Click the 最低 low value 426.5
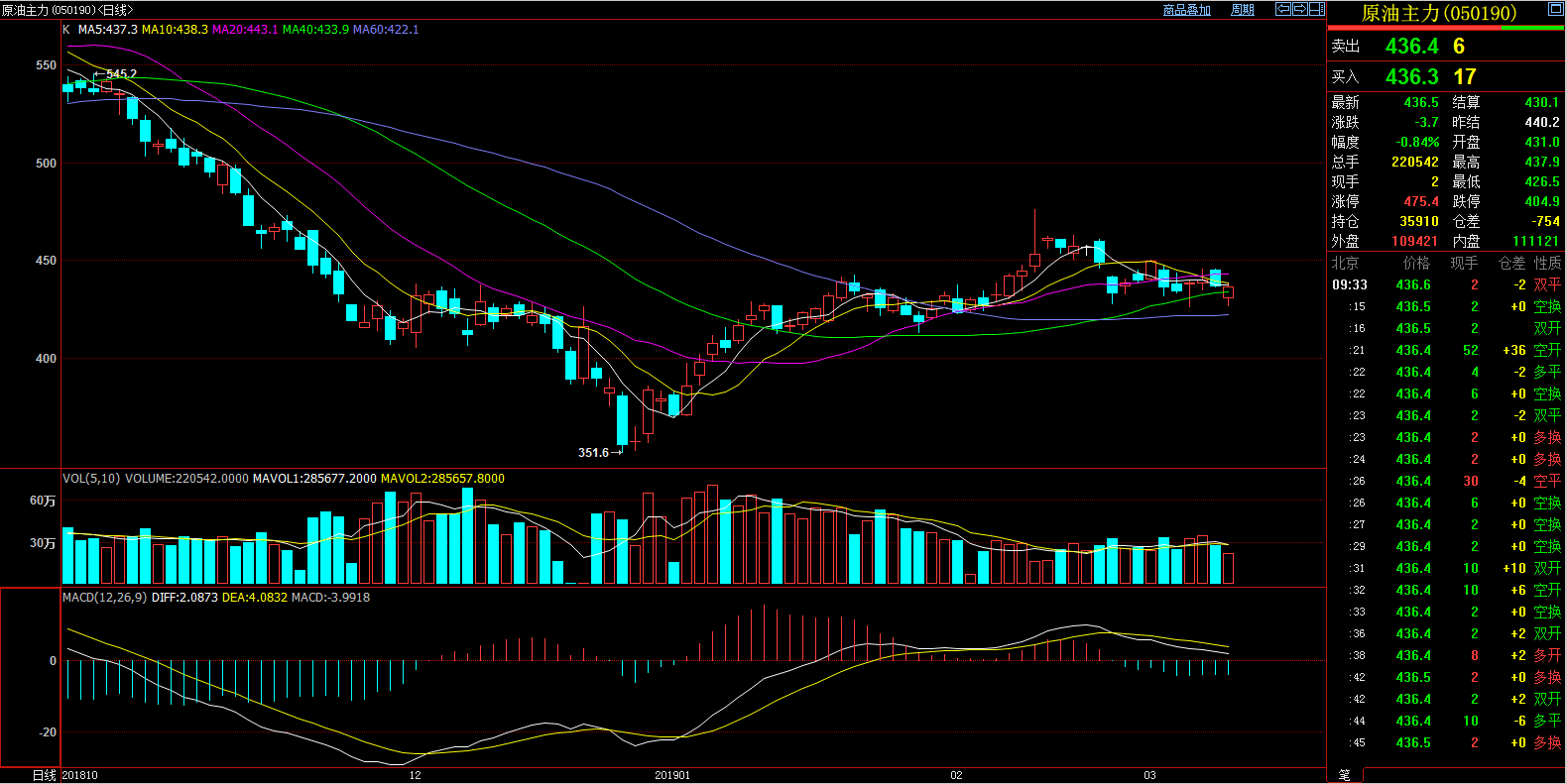 coord(1542,182)
